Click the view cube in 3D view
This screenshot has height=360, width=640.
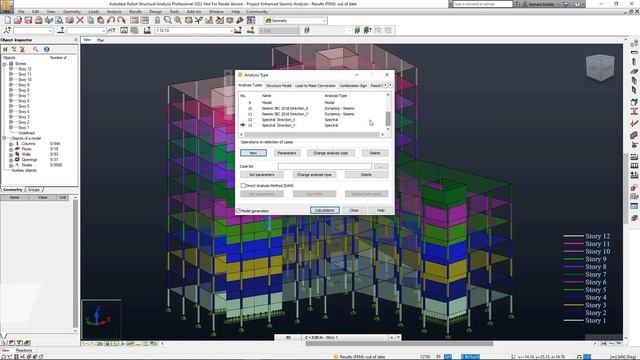(x=600, y=67)
